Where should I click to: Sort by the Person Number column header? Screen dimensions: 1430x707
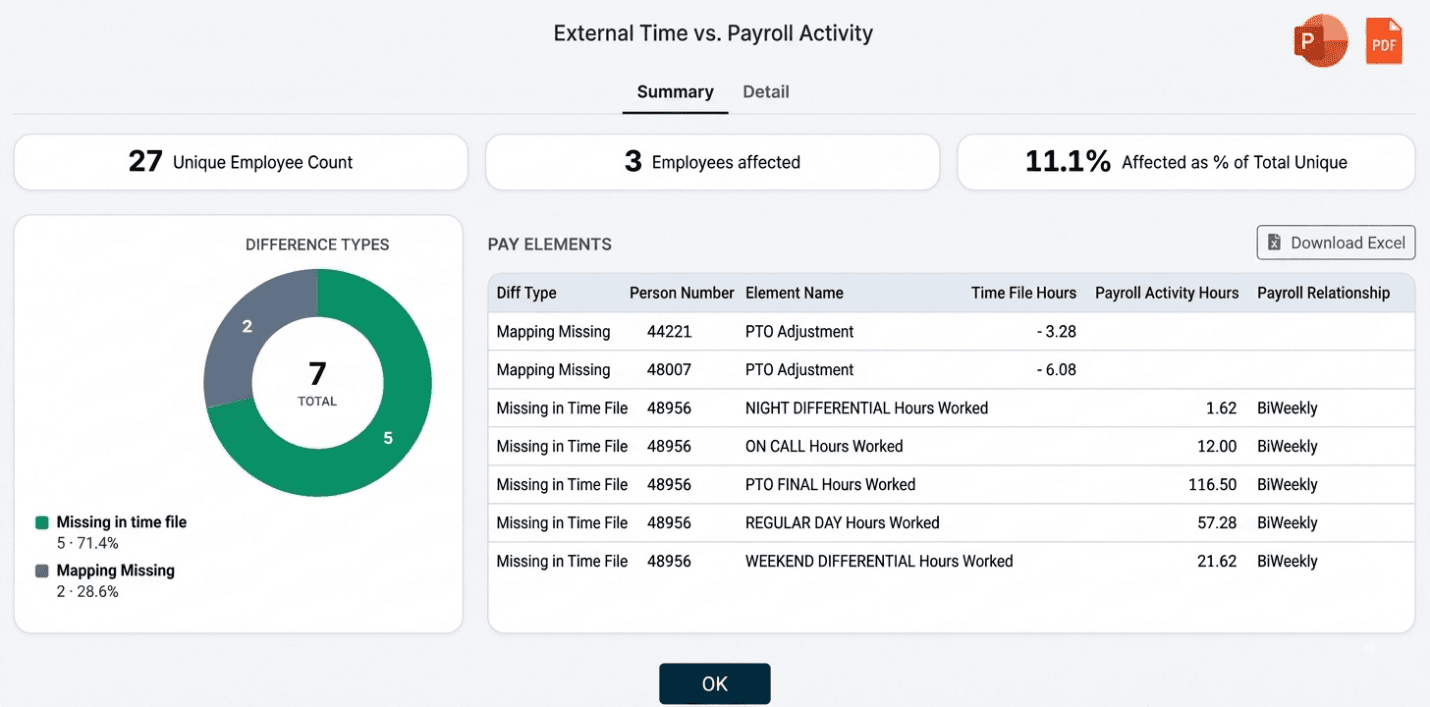point(682,293)
